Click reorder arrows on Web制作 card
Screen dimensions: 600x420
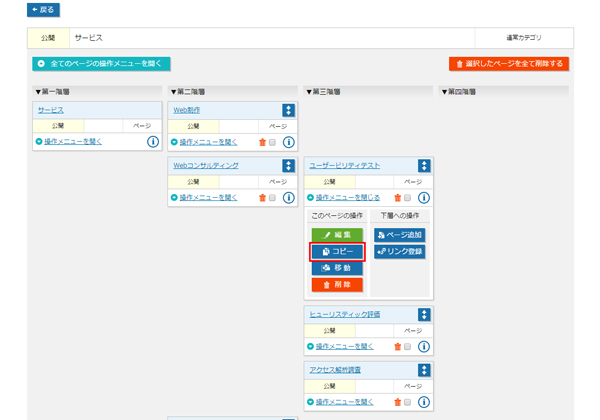click(289, 110)
